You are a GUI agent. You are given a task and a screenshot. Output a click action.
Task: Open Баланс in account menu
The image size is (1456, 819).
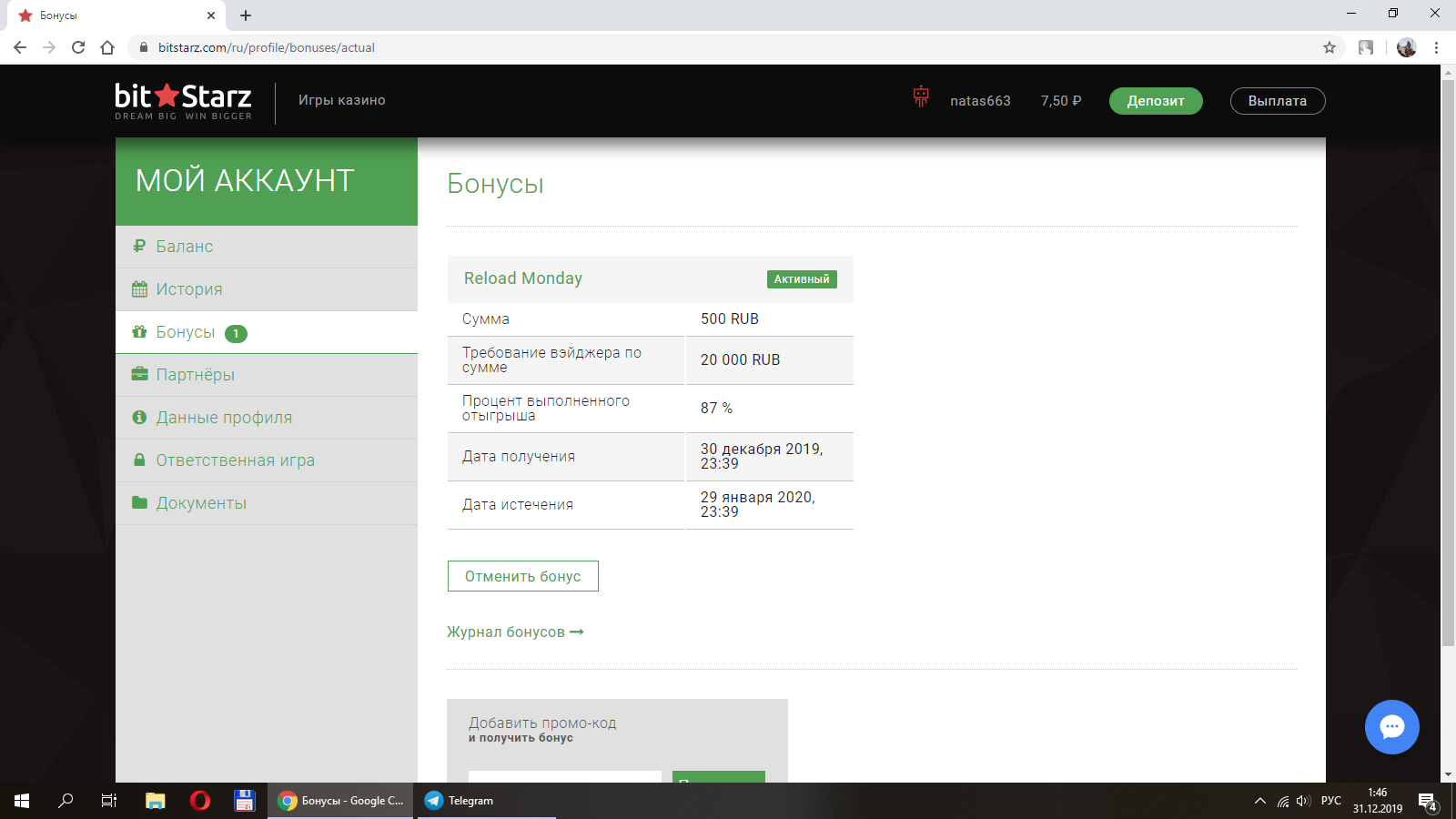click(x=267, y=247)
